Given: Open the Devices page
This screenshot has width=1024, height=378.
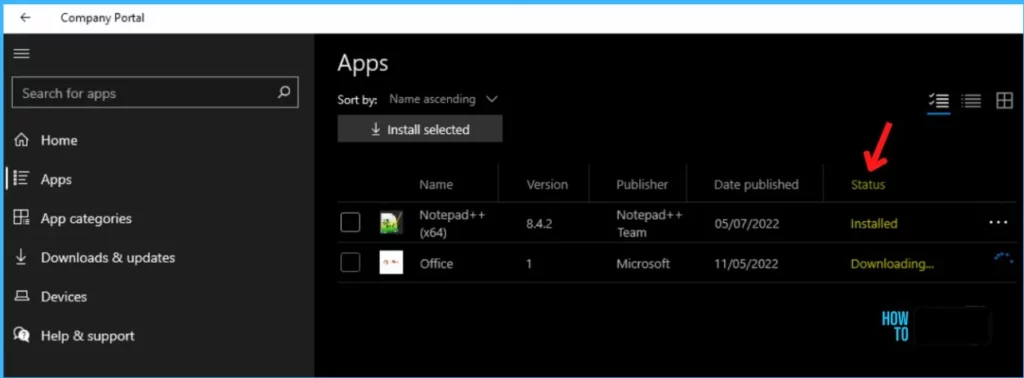Looking at the screenshot, I should 64,296.
